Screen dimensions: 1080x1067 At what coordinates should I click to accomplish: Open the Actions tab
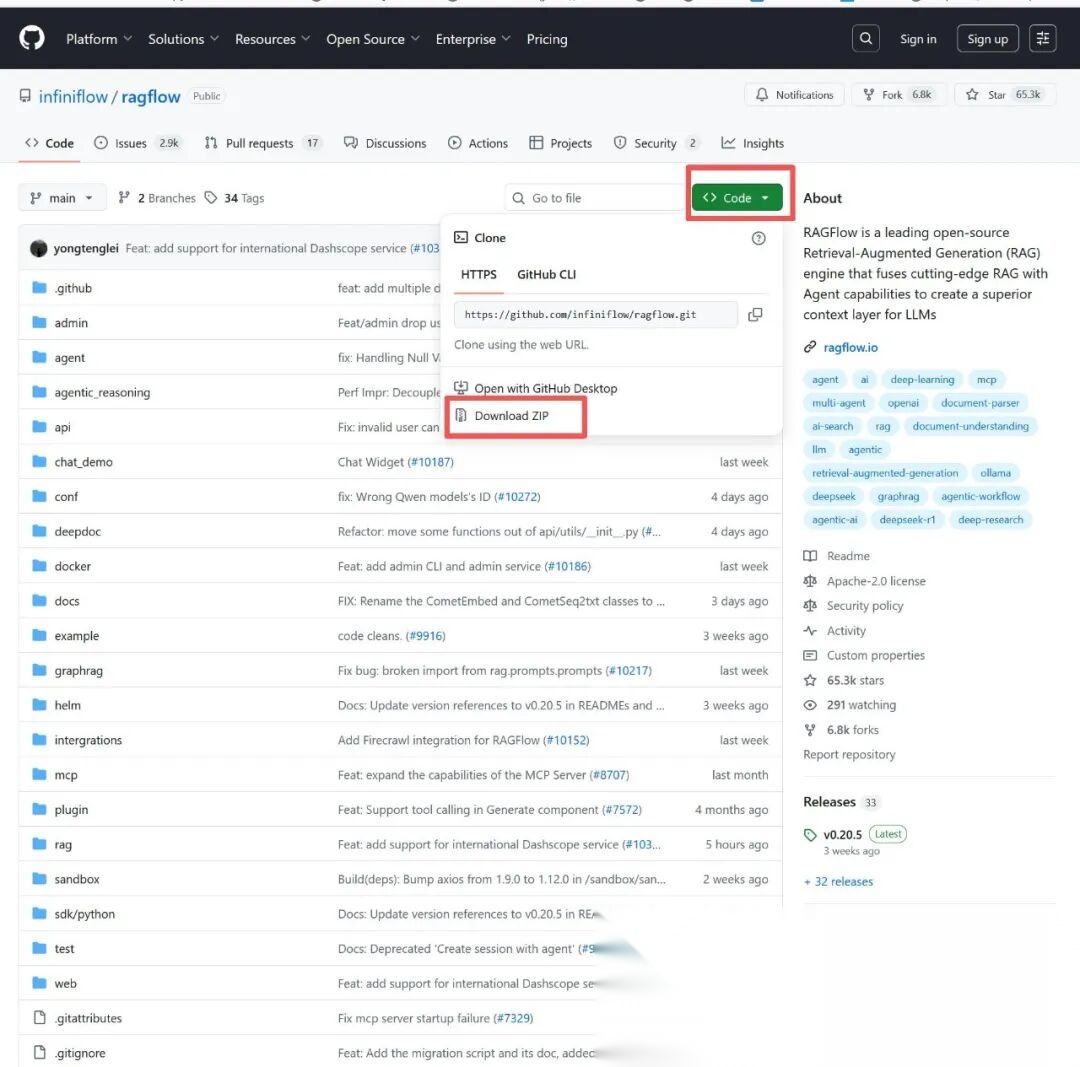click(478, 143)
